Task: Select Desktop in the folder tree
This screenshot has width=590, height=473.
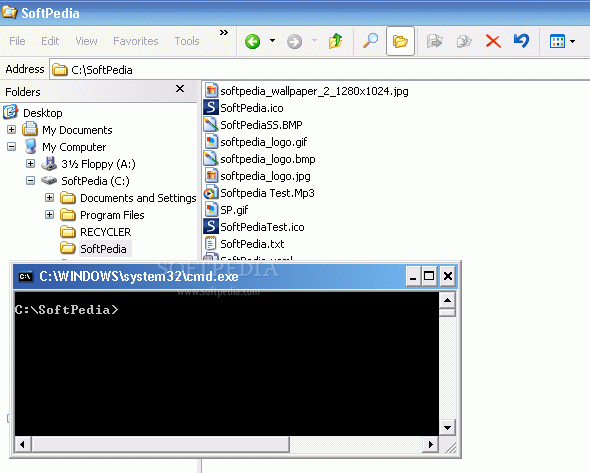Action: point(43,113)
